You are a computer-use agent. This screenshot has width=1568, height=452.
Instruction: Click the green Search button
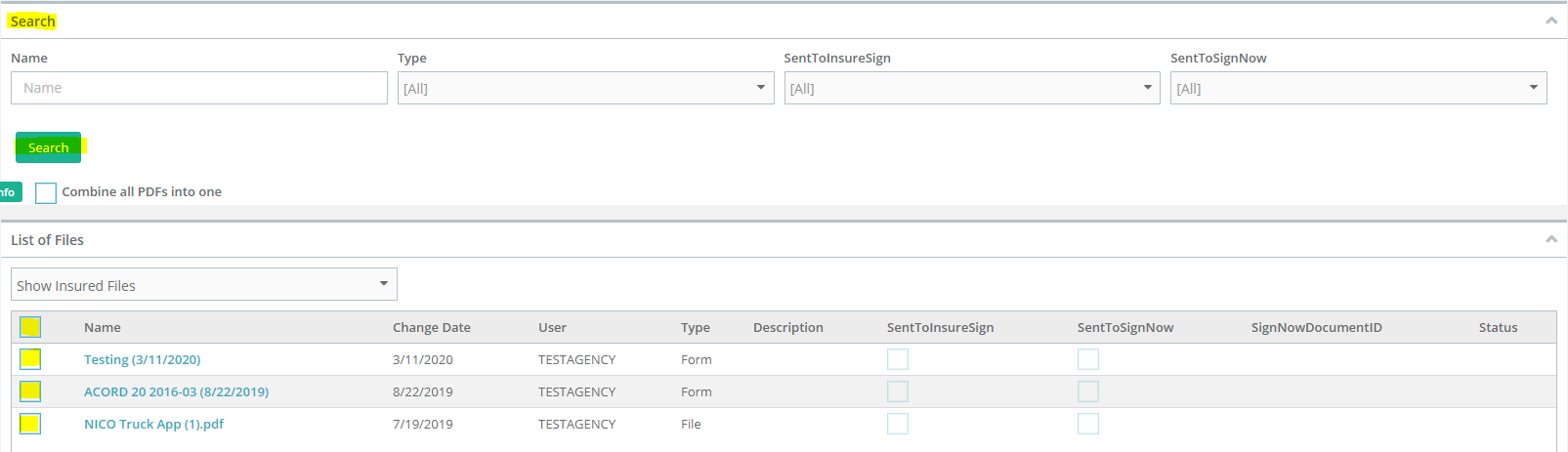point(48,147)
